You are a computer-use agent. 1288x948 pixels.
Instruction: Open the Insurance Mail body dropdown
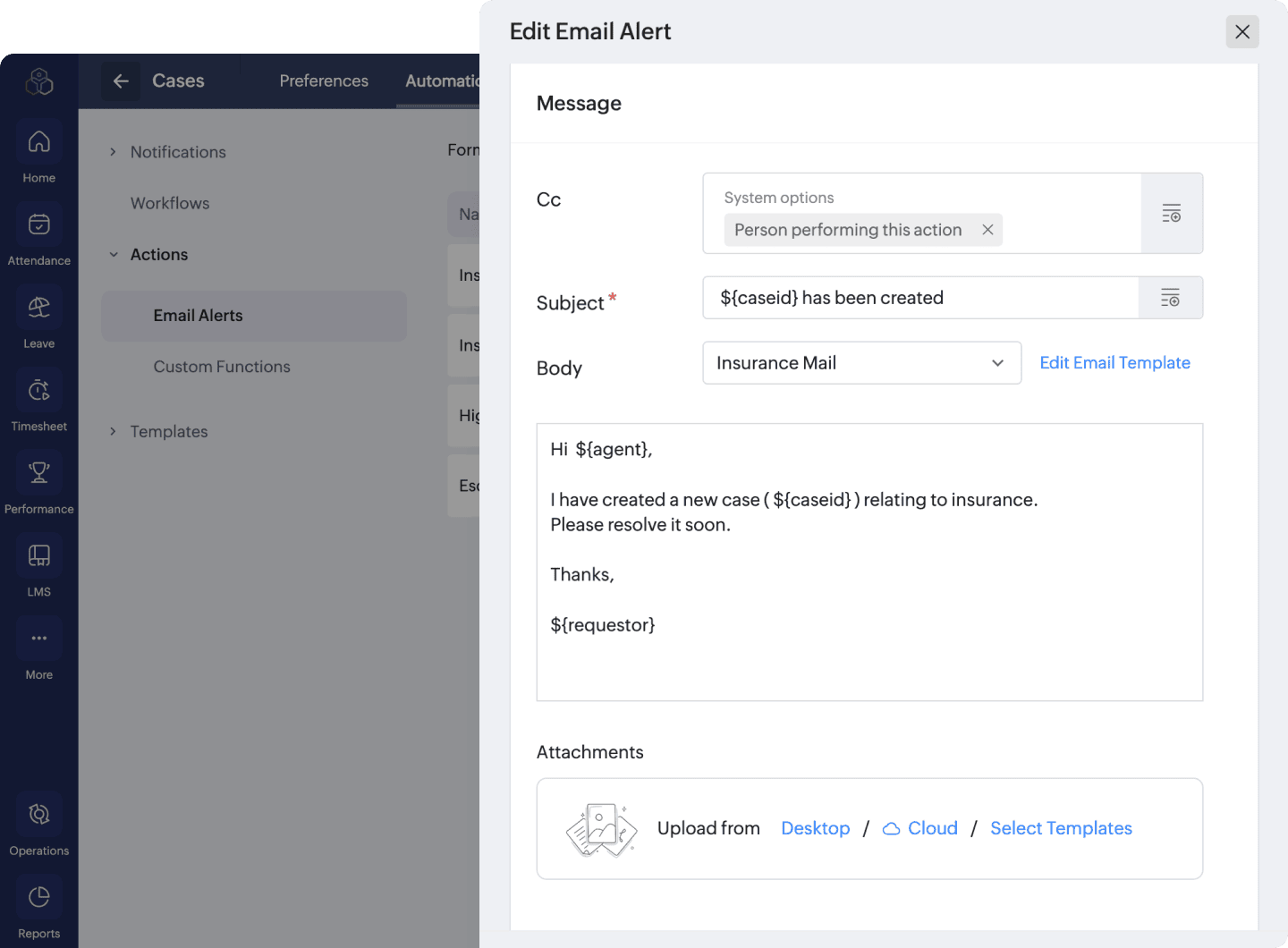tap(862, 363)
